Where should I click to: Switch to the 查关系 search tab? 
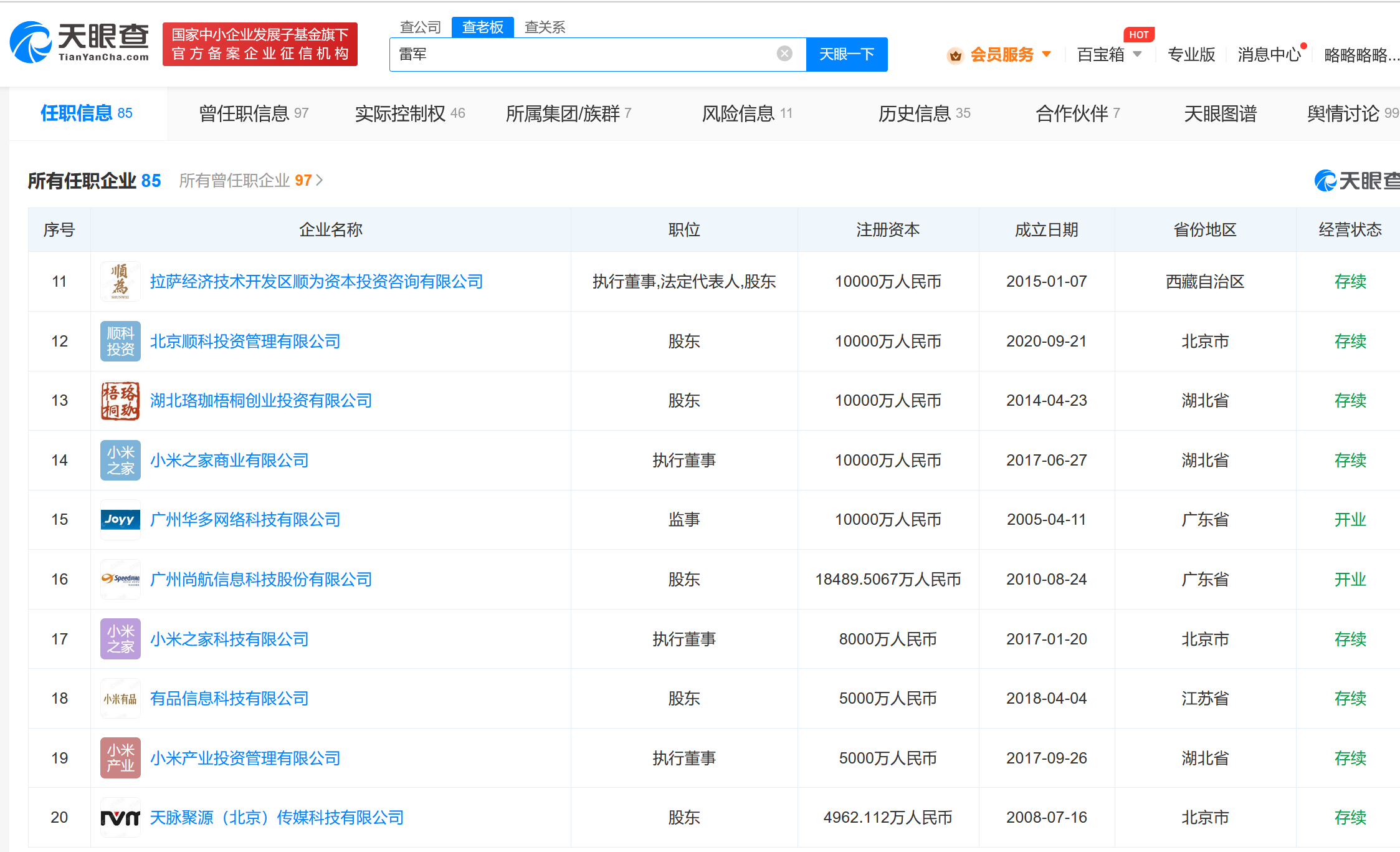[x=545, y=27]
